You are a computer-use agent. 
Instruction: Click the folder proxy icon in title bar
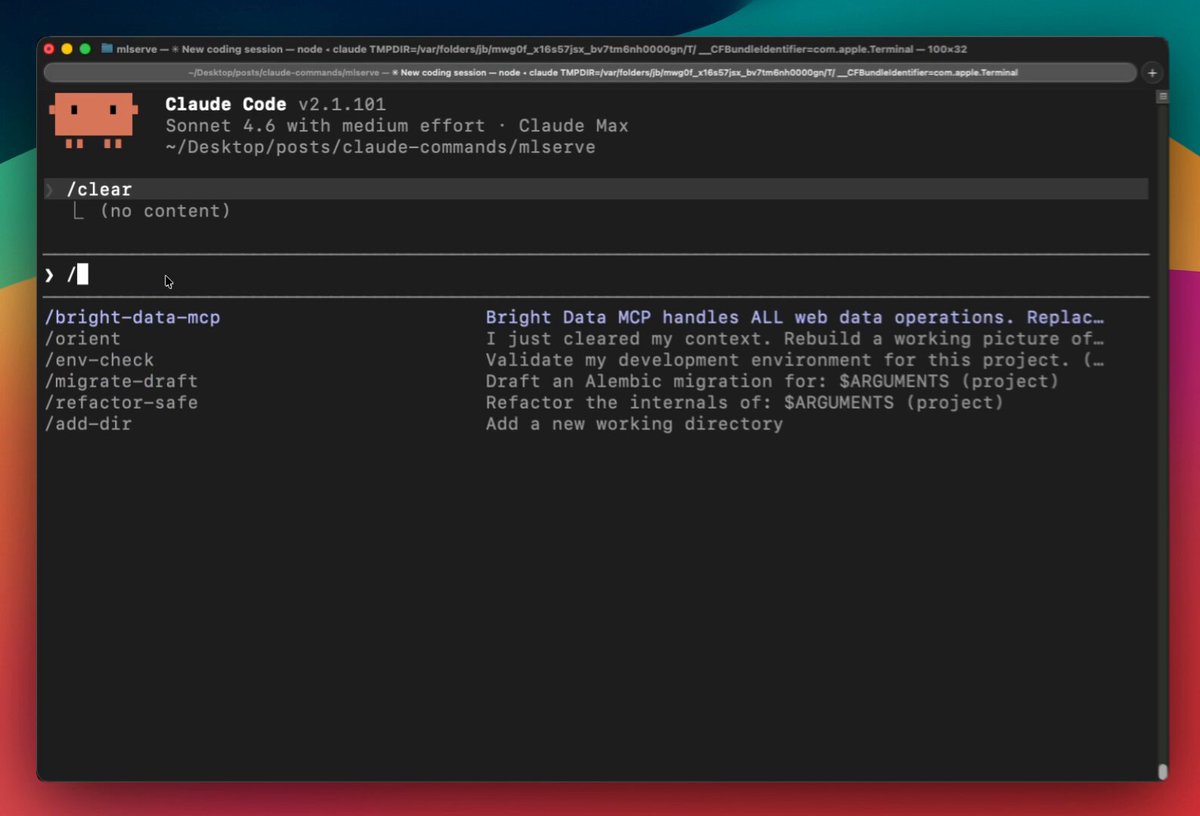tap(107, 49)
